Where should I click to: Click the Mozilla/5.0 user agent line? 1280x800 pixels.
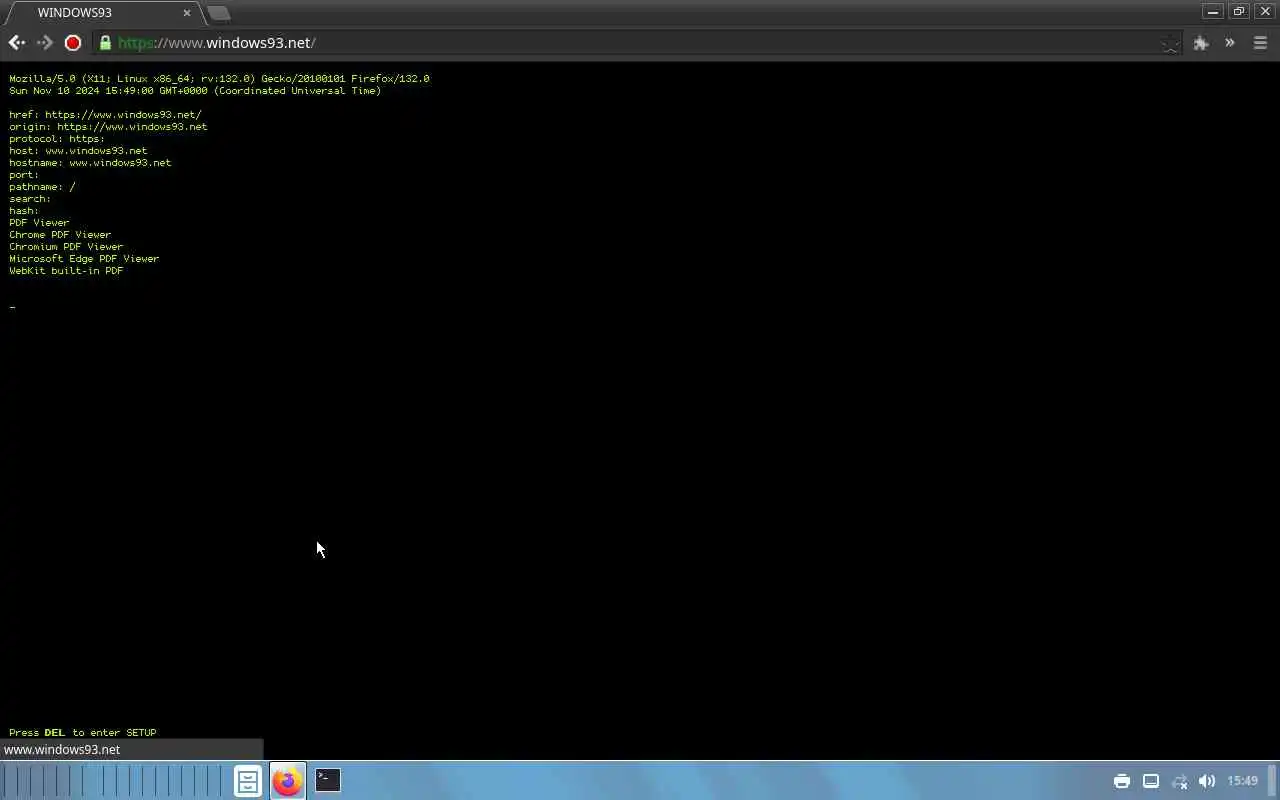coord(219,79)
